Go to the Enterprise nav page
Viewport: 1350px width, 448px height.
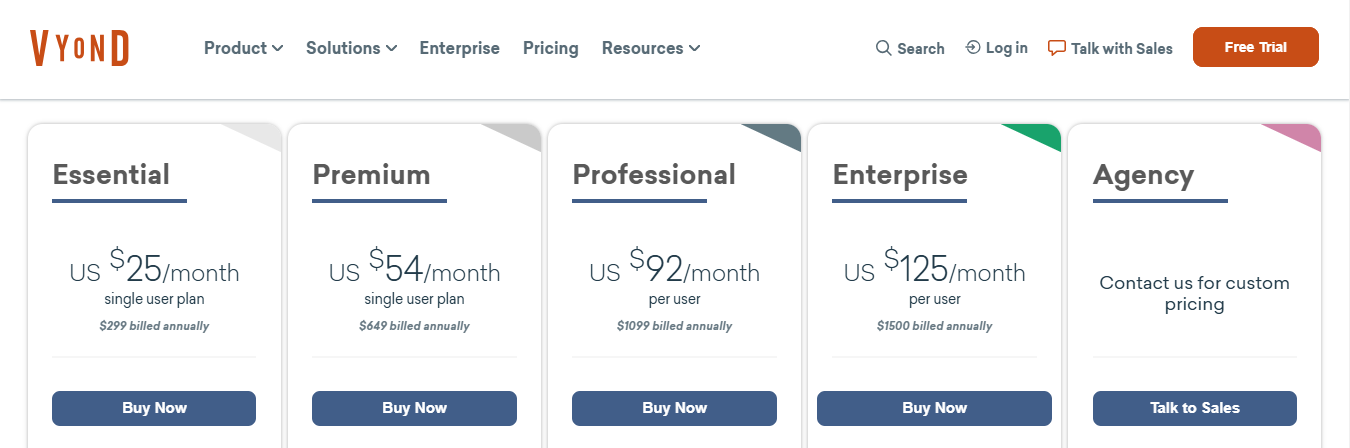click(x=459, y=48)
